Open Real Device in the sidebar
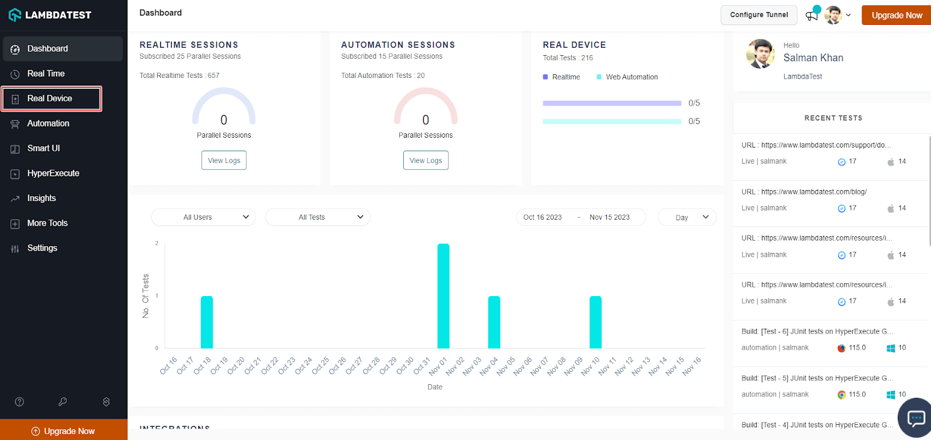Screen dimensions: 934x440 (x=51, y=99)
